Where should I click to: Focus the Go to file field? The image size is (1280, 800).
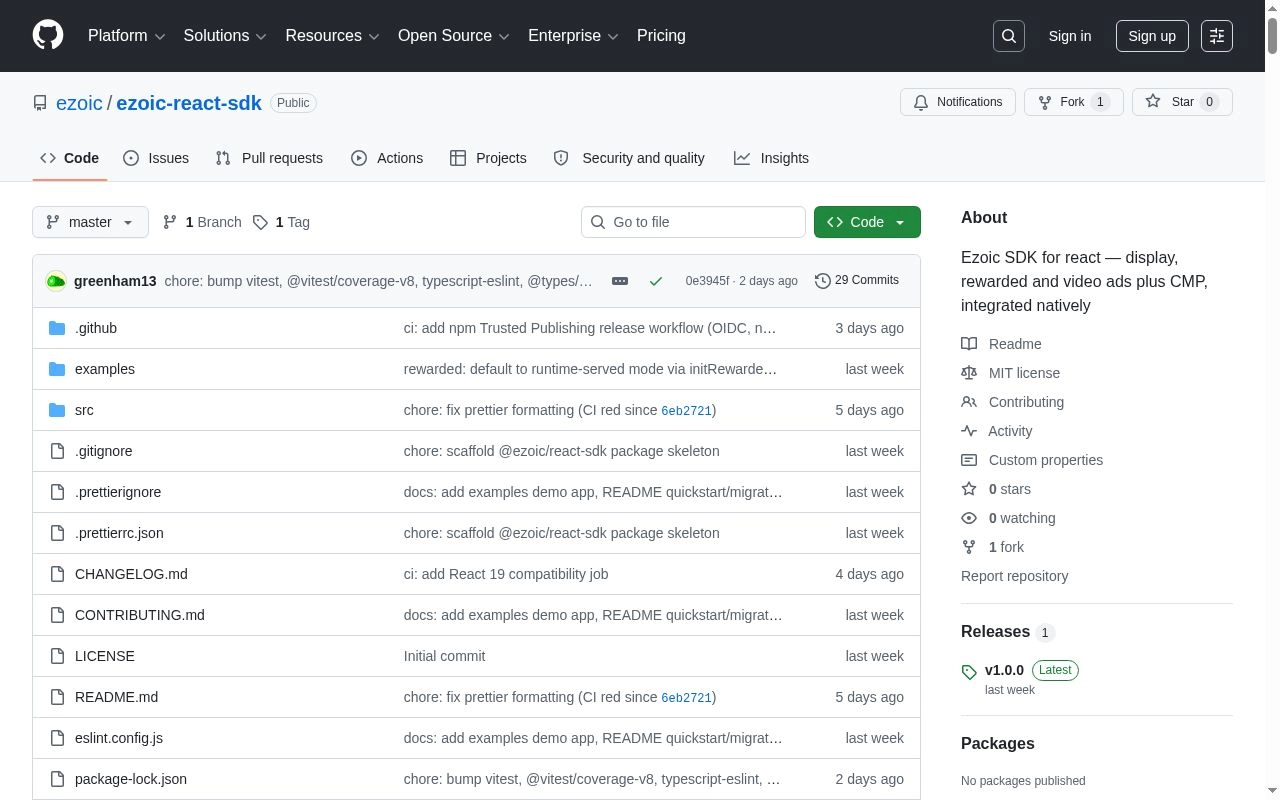click(x=693, y=222)
